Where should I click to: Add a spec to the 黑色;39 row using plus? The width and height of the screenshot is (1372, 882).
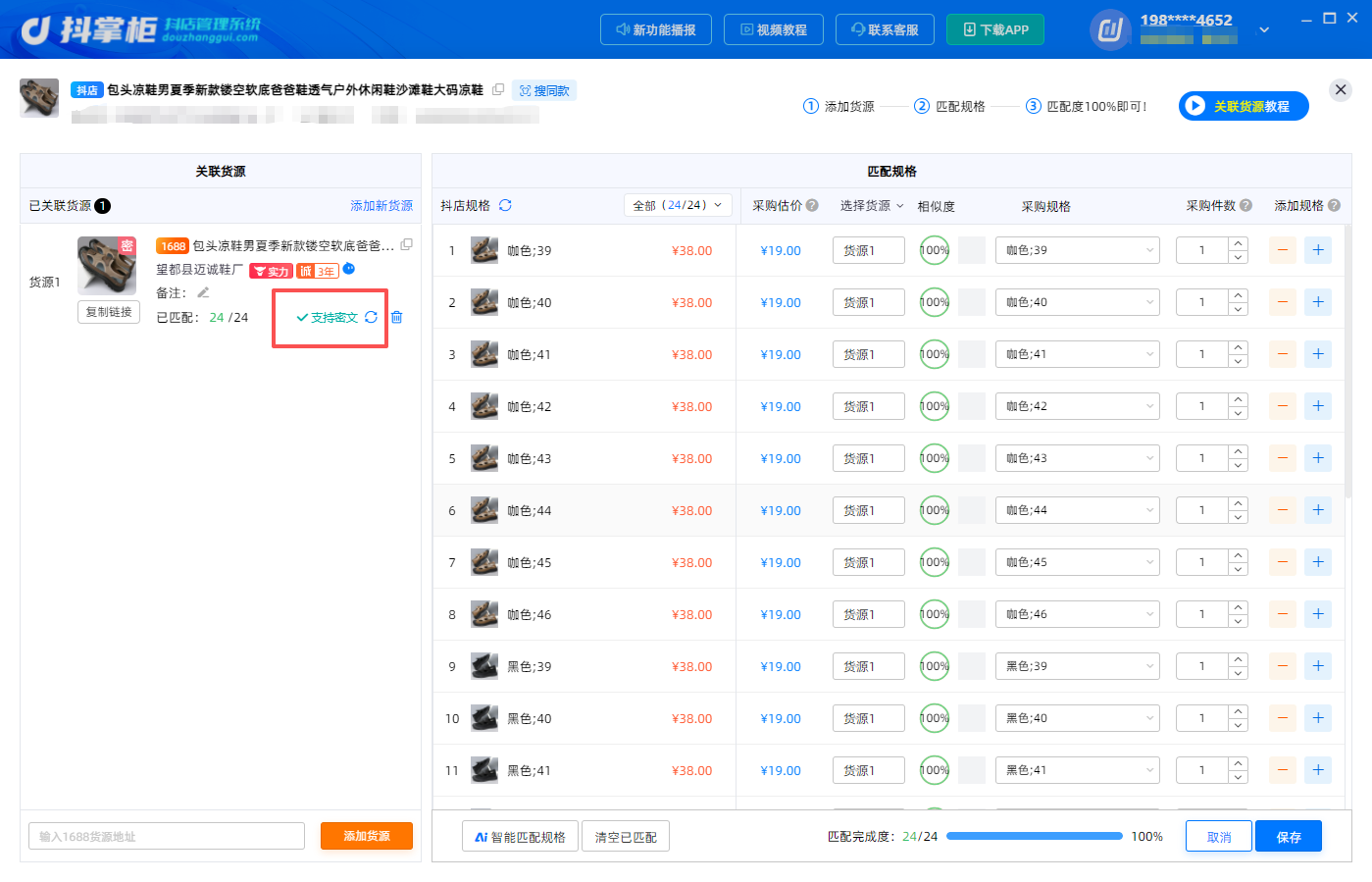pyautogui.click(x=1318, y=666)
